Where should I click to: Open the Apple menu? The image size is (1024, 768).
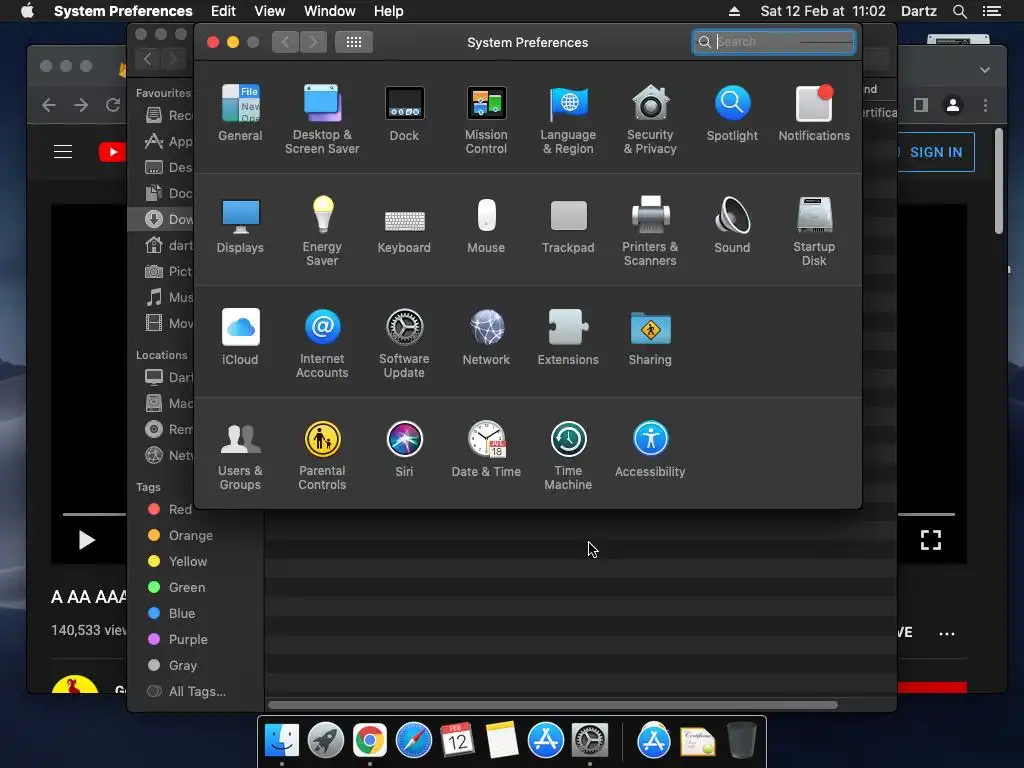27,11
